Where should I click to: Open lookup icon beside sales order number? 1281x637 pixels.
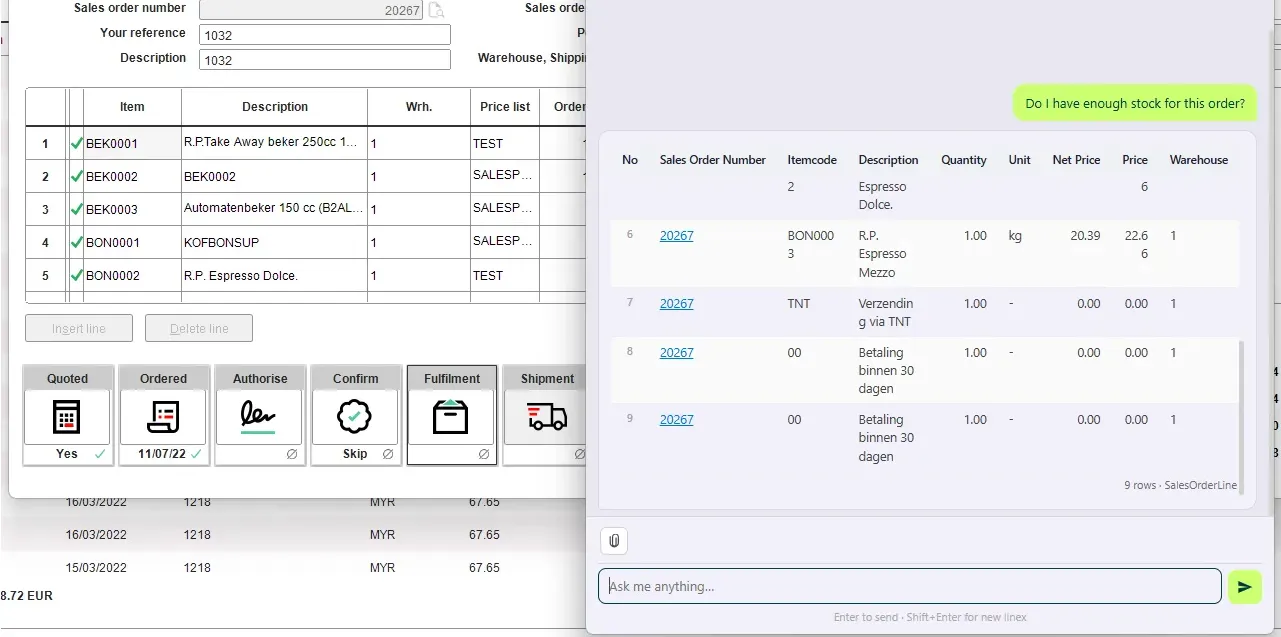pyautogui.click(x=436, y=10)
